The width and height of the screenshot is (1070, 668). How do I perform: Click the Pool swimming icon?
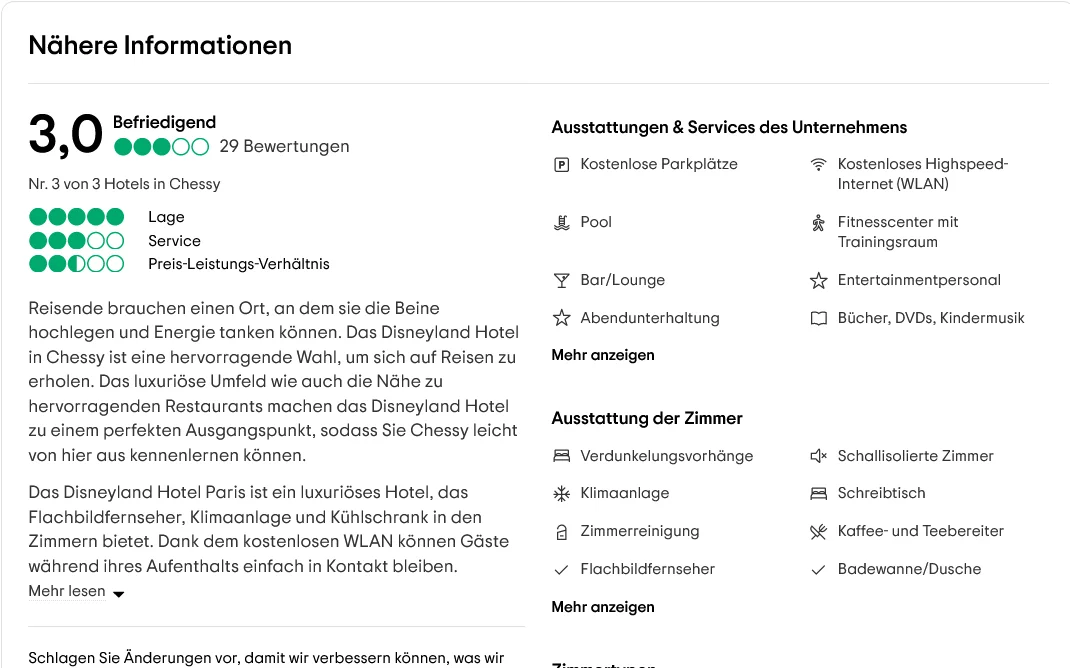(561, 222)
